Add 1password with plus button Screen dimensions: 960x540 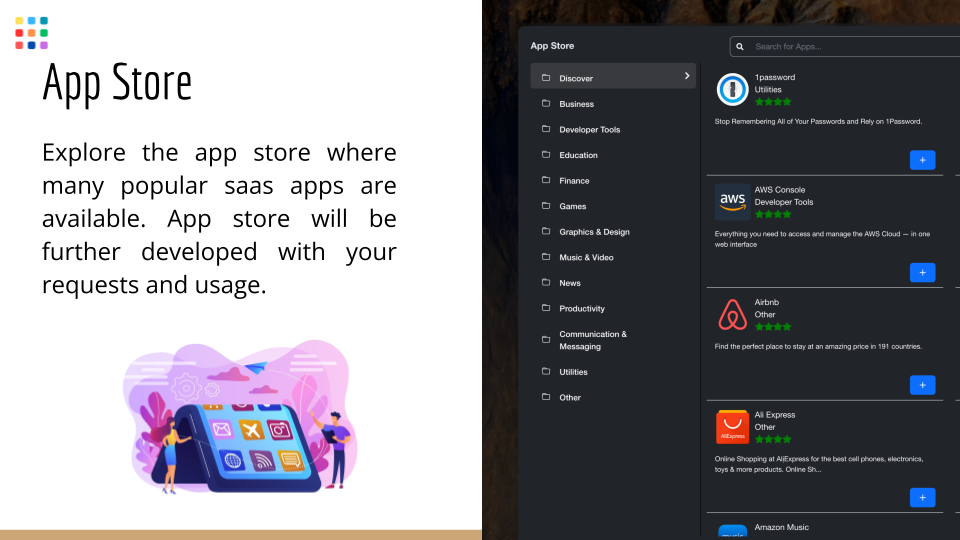coord(922,160)
